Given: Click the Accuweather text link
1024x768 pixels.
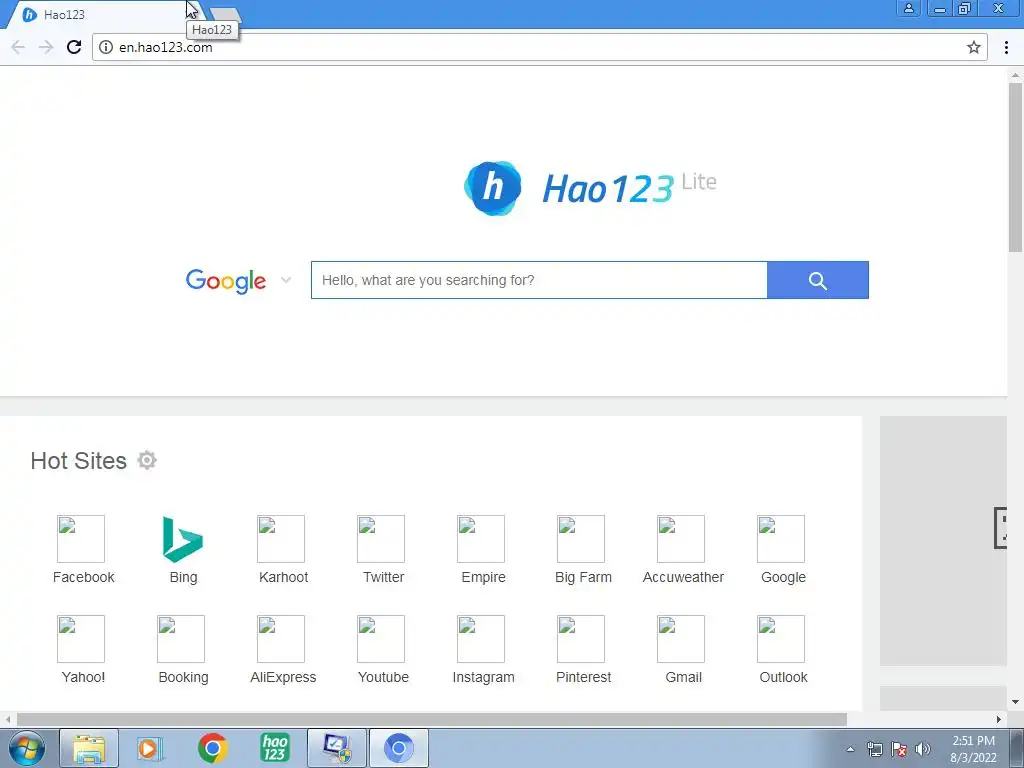Looking at the screenshot, I should 683,577.
